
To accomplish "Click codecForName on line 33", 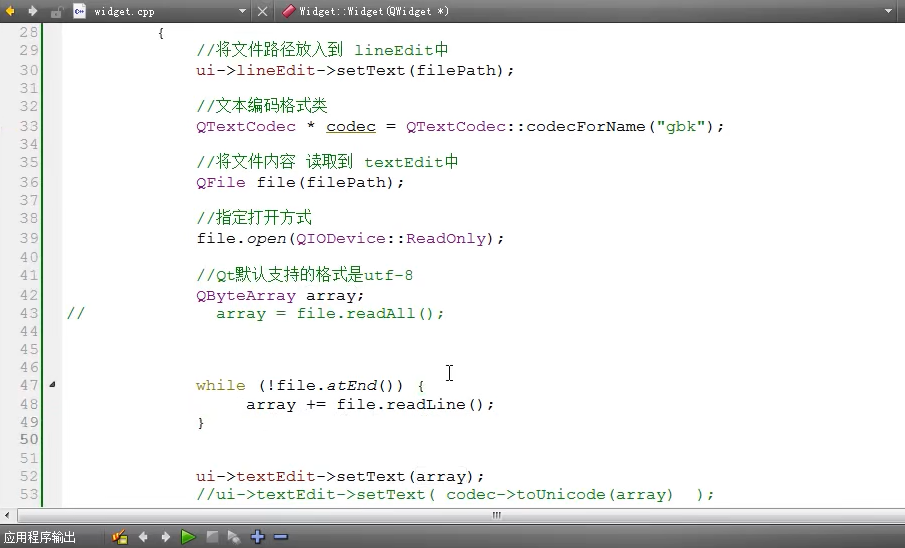I will click(x=586, y=126).
